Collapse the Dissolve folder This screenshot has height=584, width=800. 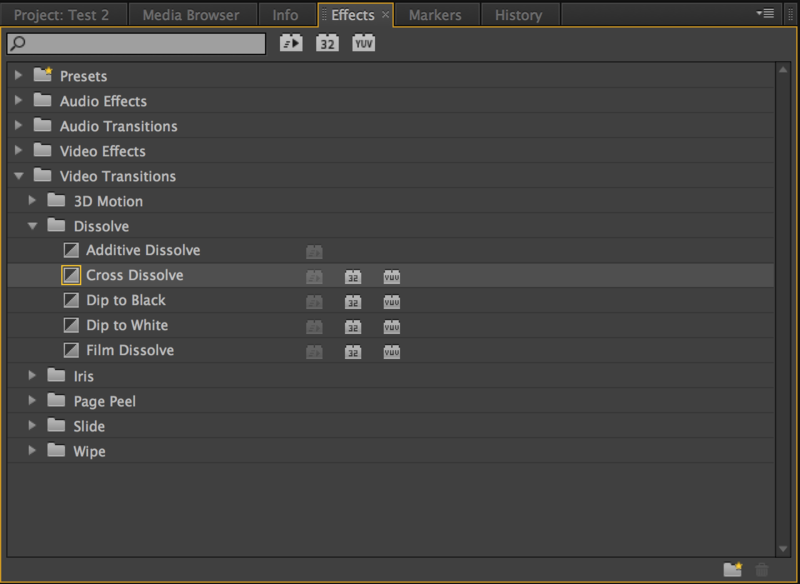(33, 226)
